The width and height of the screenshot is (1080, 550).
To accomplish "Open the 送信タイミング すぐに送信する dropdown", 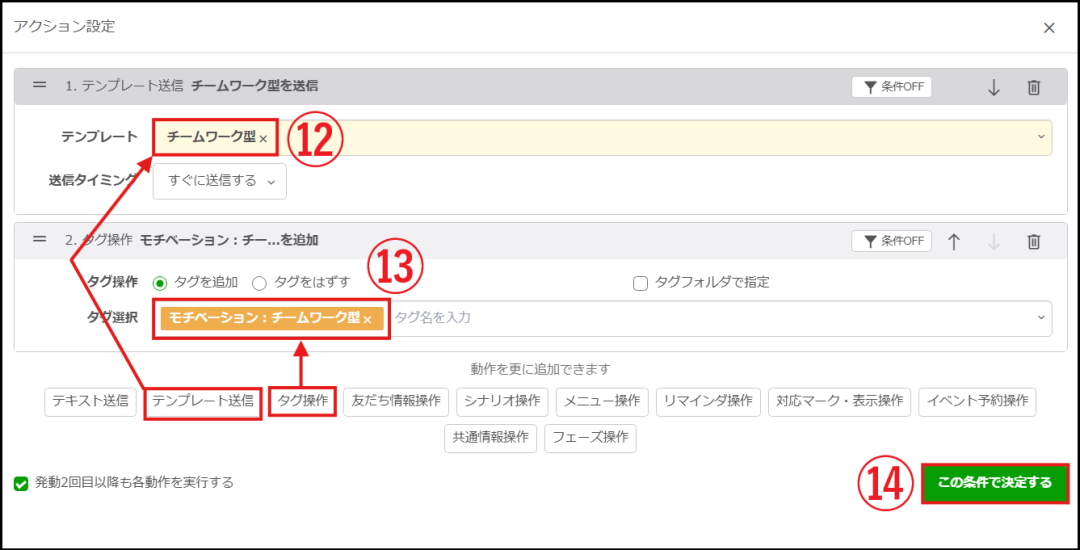I will pos(220,181).
